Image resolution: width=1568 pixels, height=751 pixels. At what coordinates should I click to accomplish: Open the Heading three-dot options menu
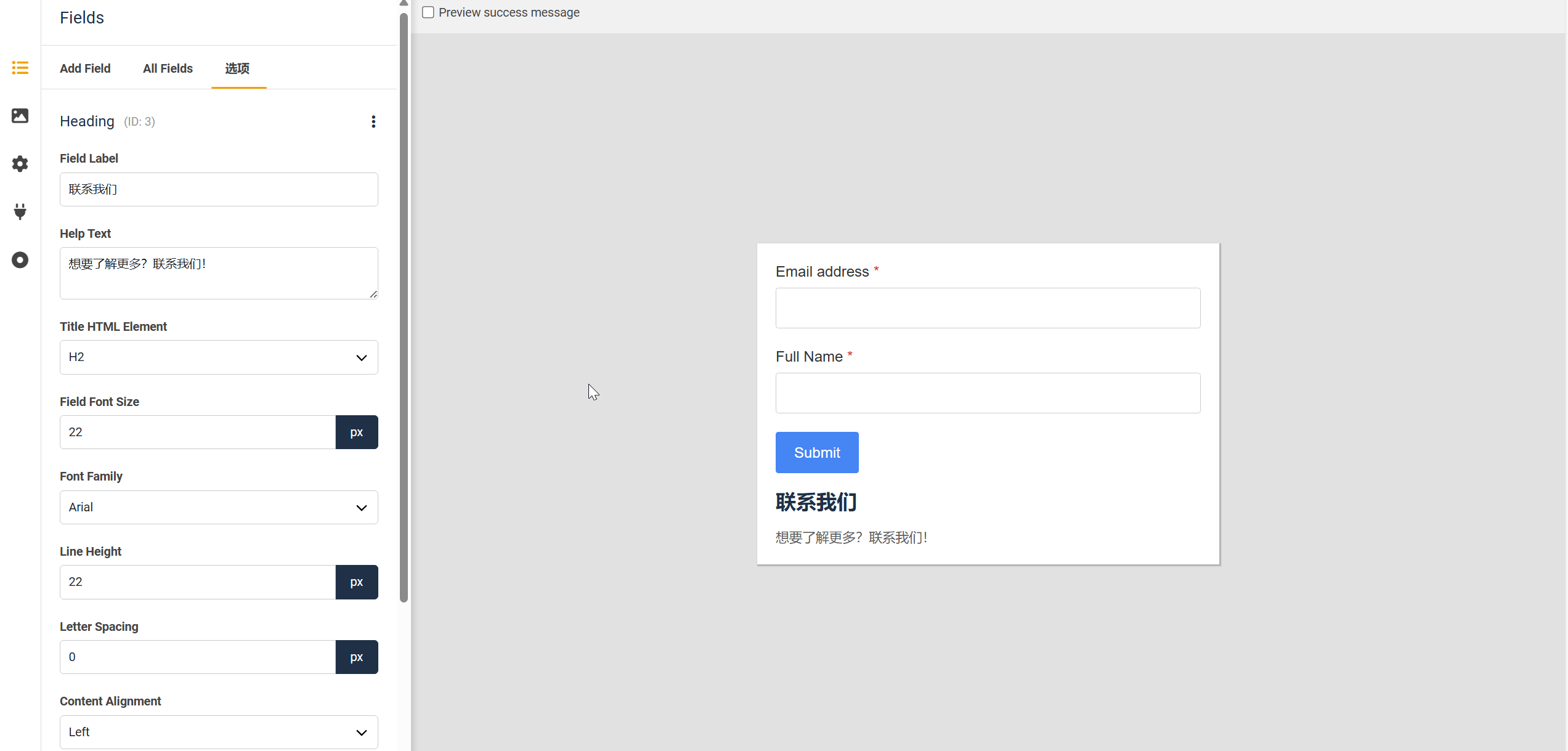(x=373, y=121)
